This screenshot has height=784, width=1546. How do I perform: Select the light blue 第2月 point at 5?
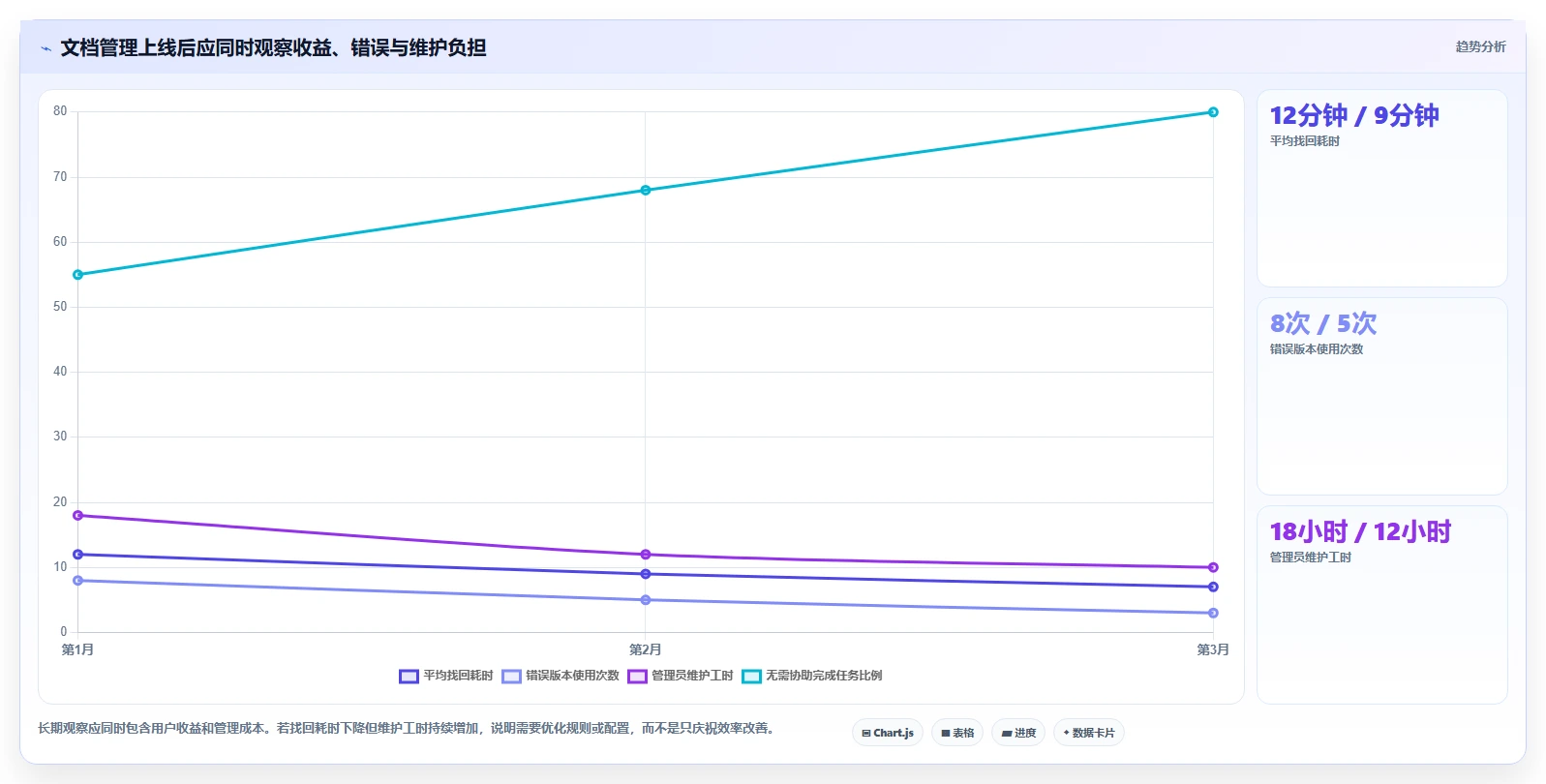click(646, 600)
